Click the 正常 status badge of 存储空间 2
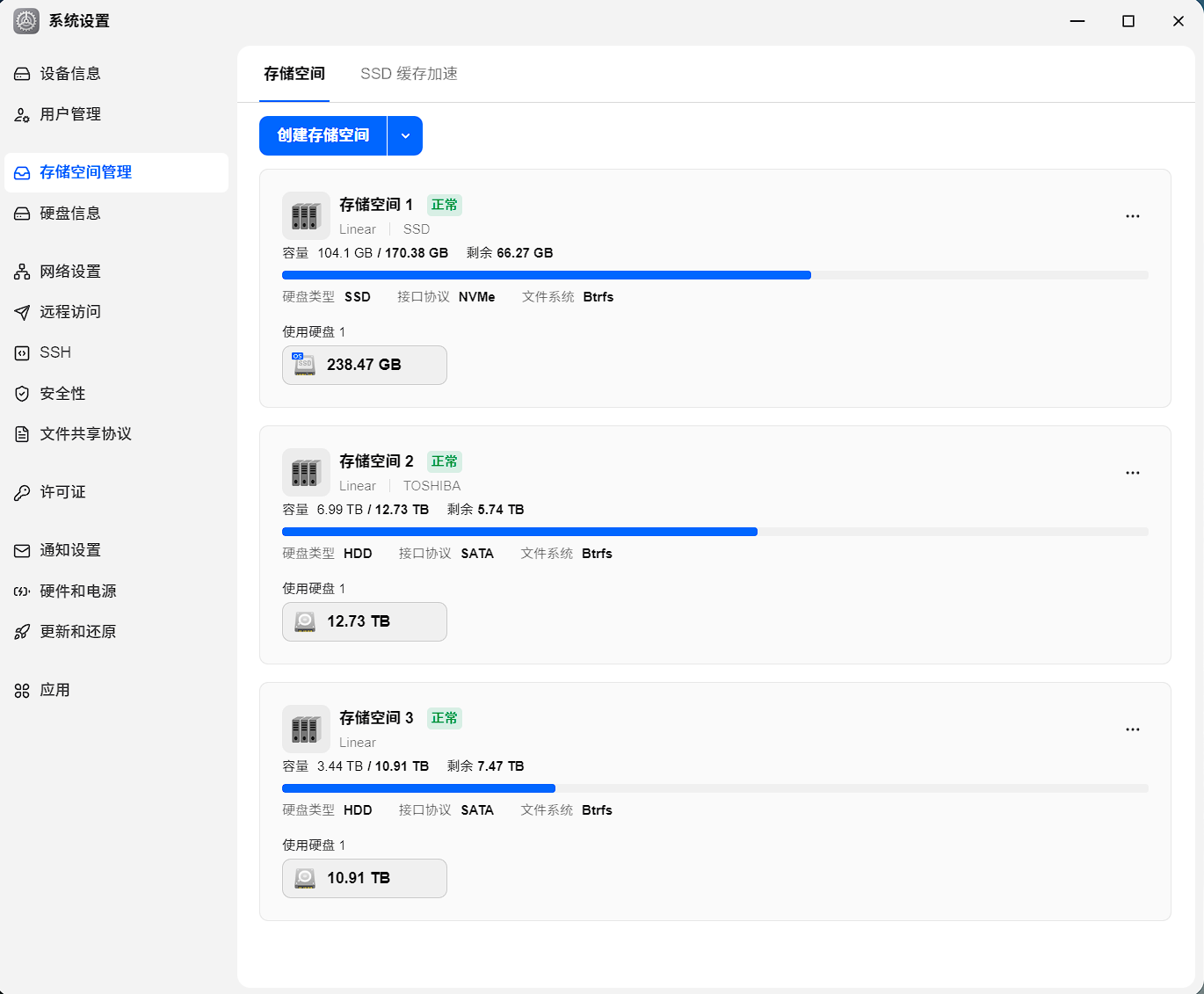The height and width of the screenshot is (994, 1204). 445,461
